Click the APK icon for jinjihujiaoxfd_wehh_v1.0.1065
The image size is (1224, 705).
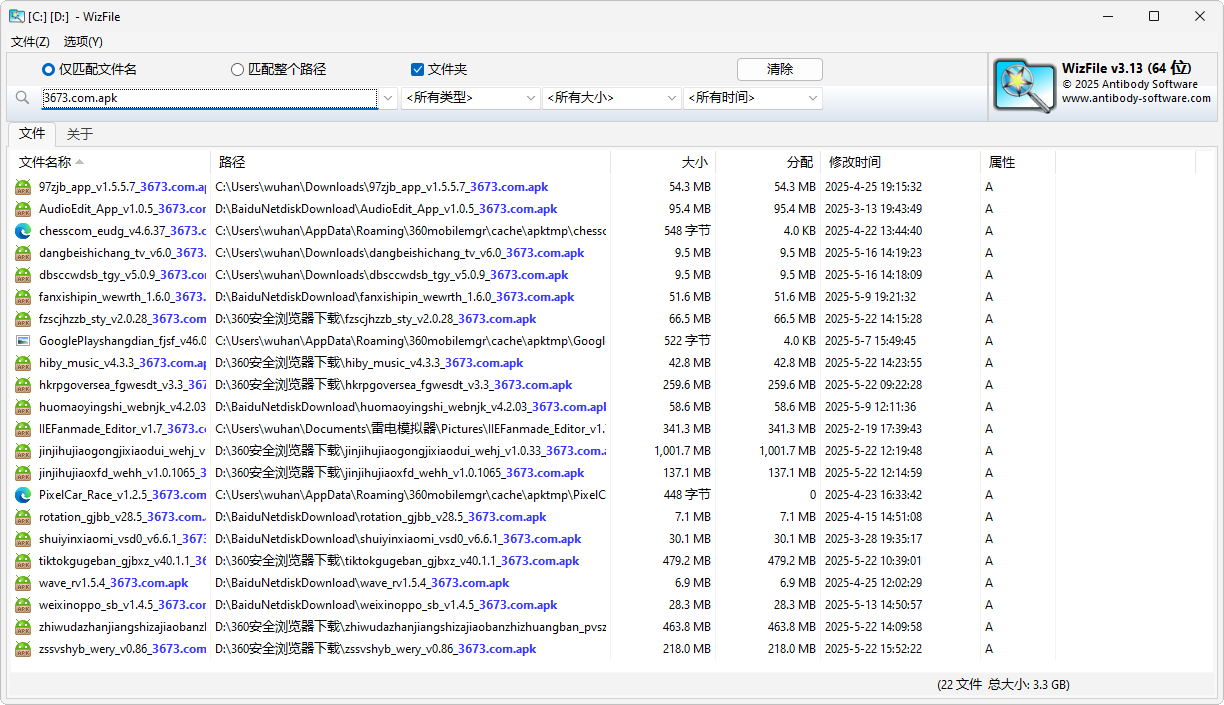(x=23, y=473)
